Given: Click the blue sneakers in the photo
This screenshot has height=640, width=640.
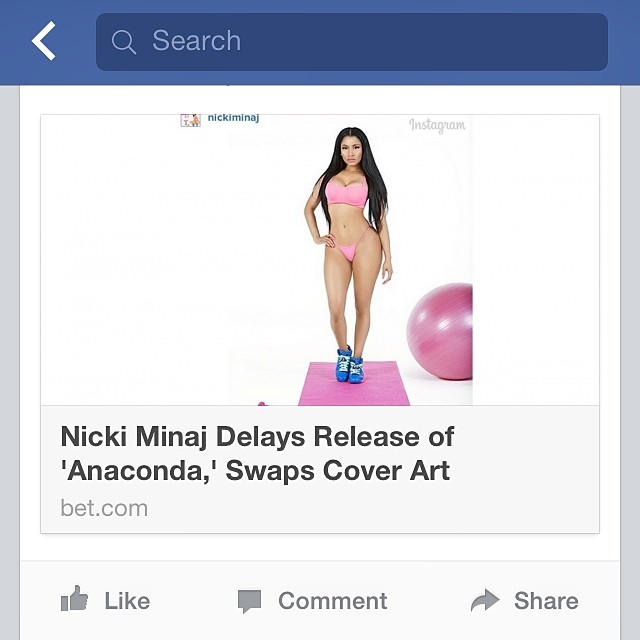Looking at the screenshot, I should coord(350,365).
